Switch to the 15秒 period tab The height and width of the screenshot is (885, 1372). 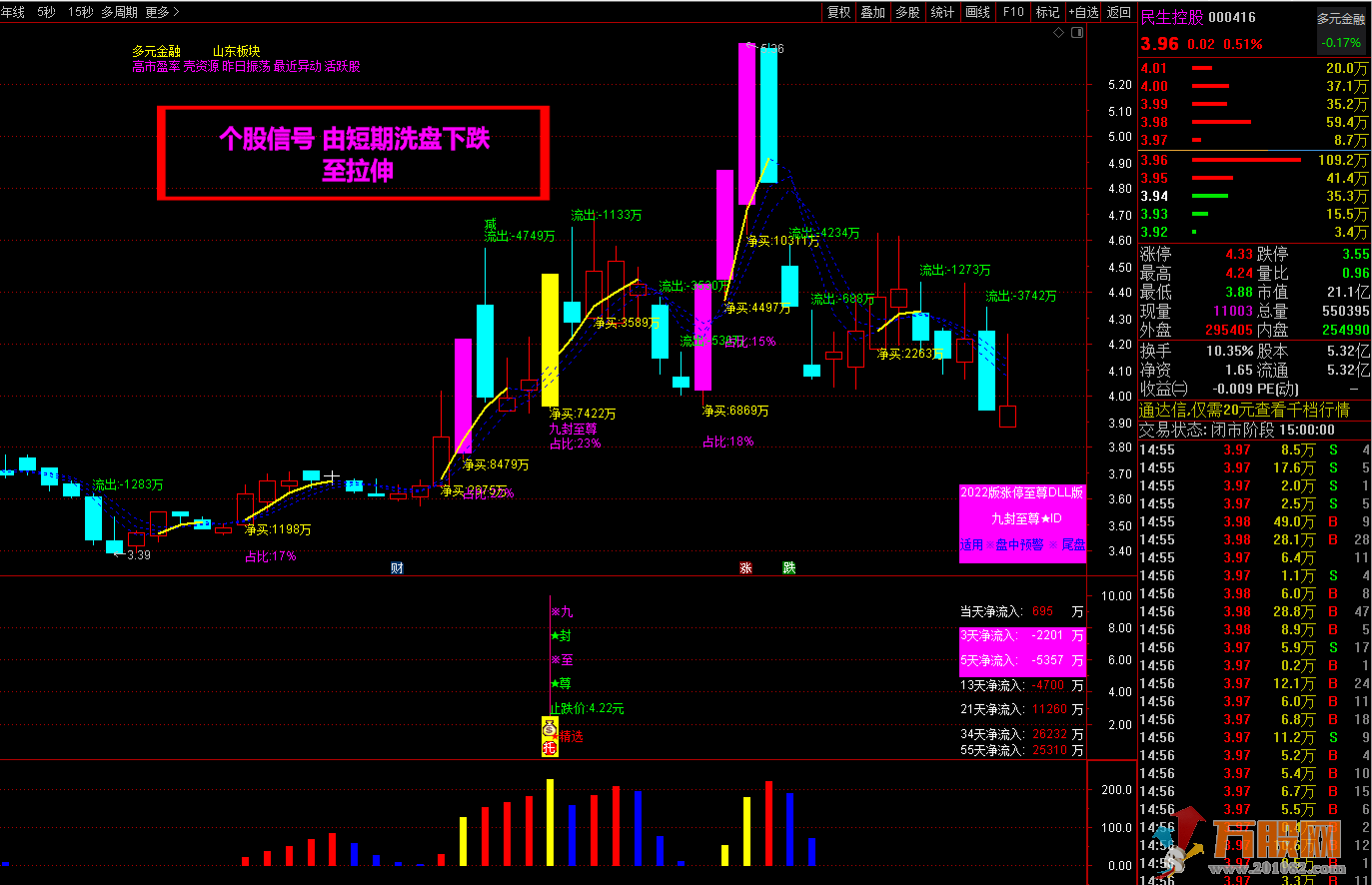pos(81,12)
